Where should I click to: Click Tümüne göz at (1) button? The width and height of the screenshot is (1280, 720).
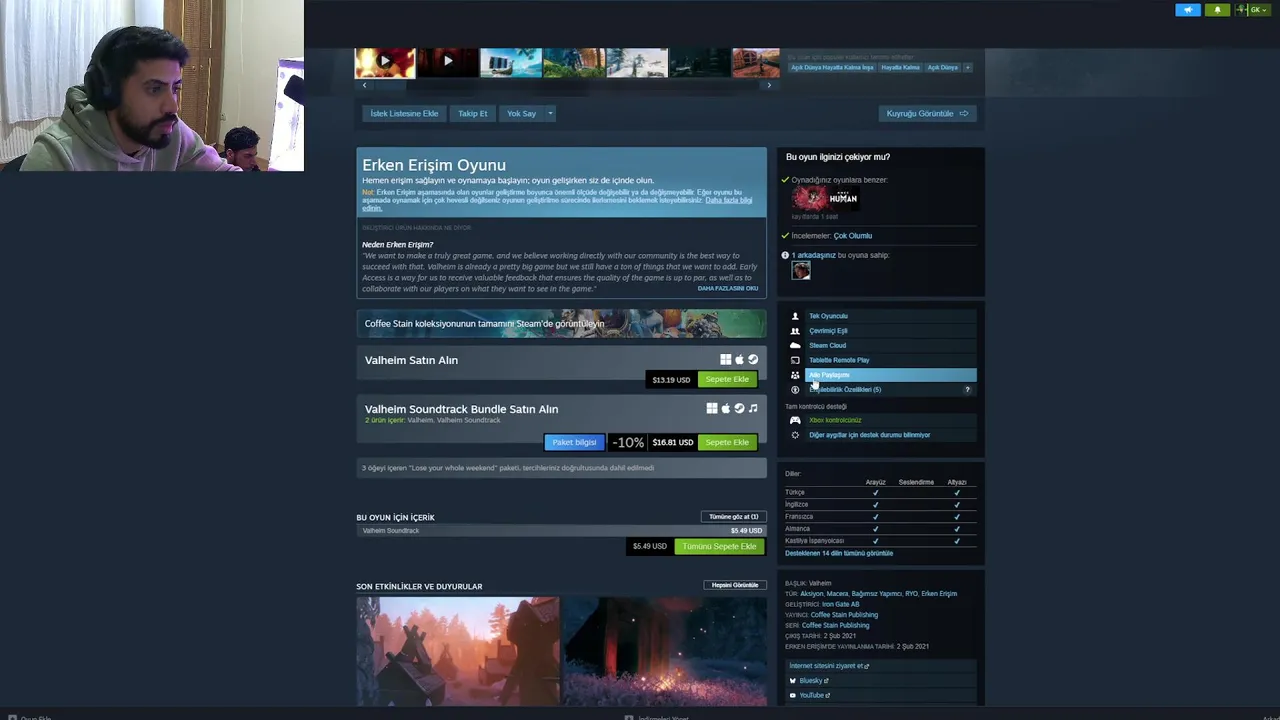734,517
